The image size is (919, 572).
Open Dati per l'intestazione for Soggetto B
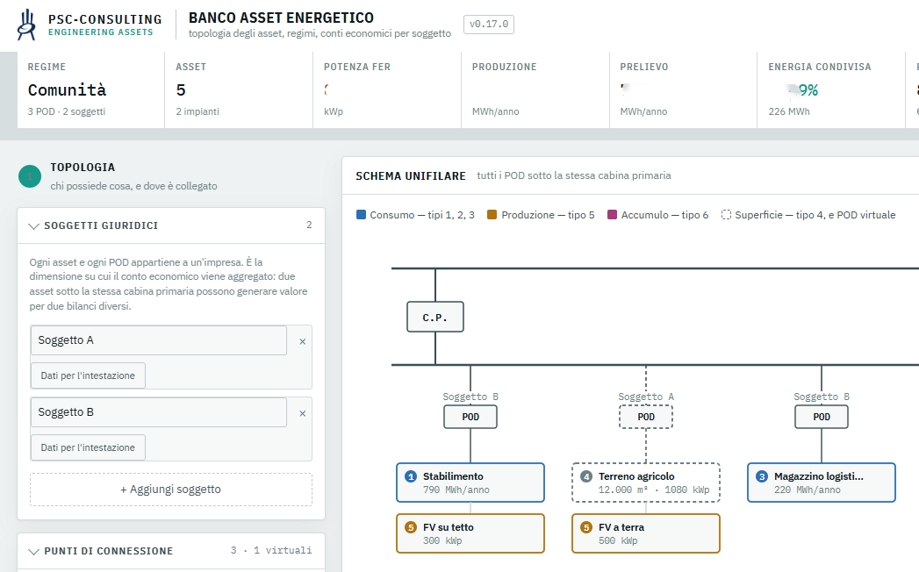tap(88, 448)
